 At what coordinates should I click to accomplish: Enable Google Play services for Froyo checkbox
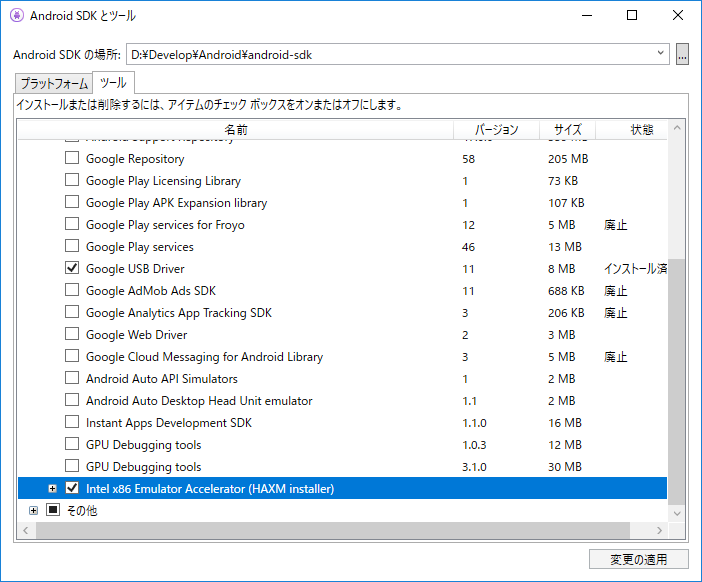pos(72,224)
